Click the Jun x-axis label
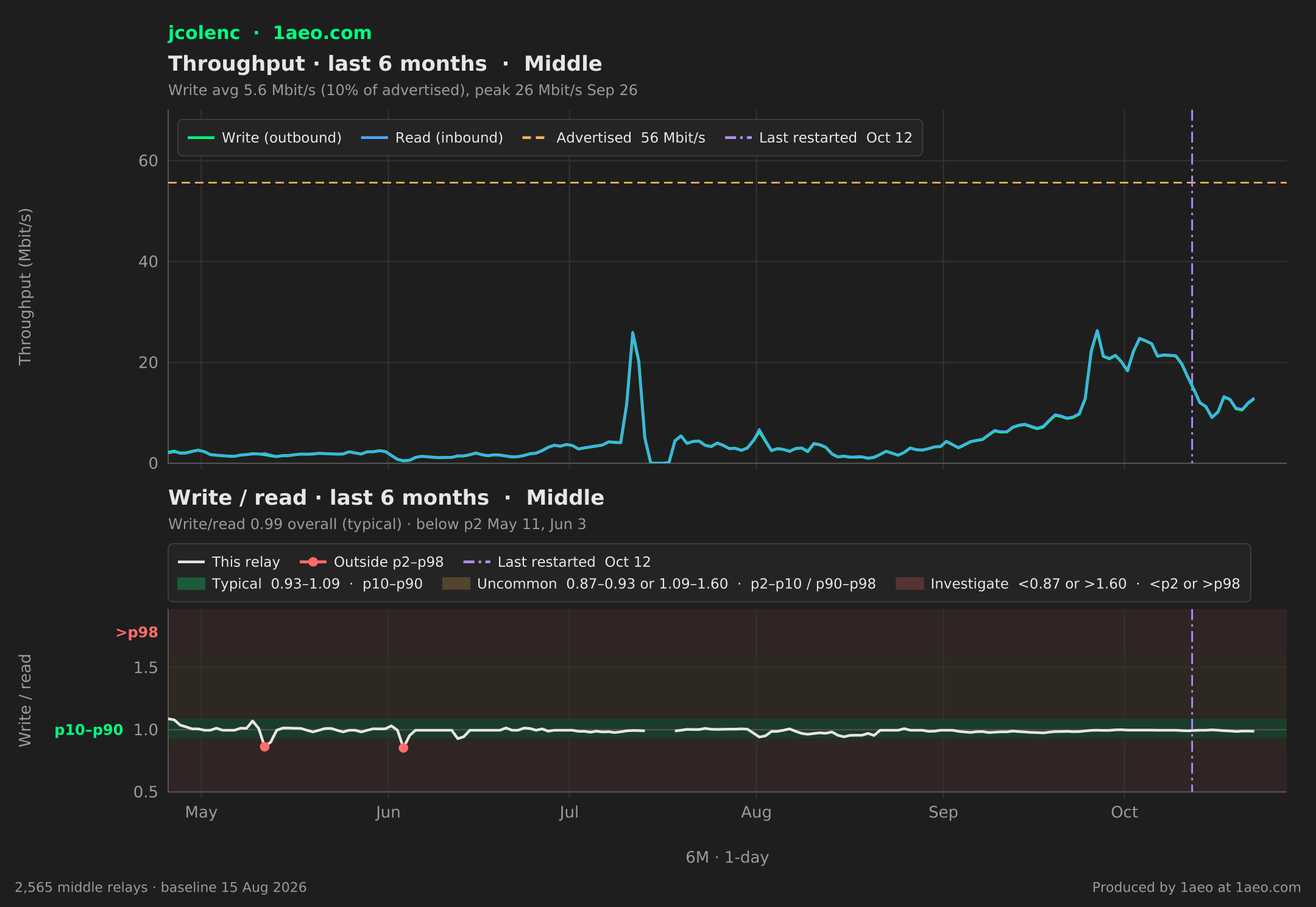The height and width of the screenshot is (907, 1316). (388, 813)
